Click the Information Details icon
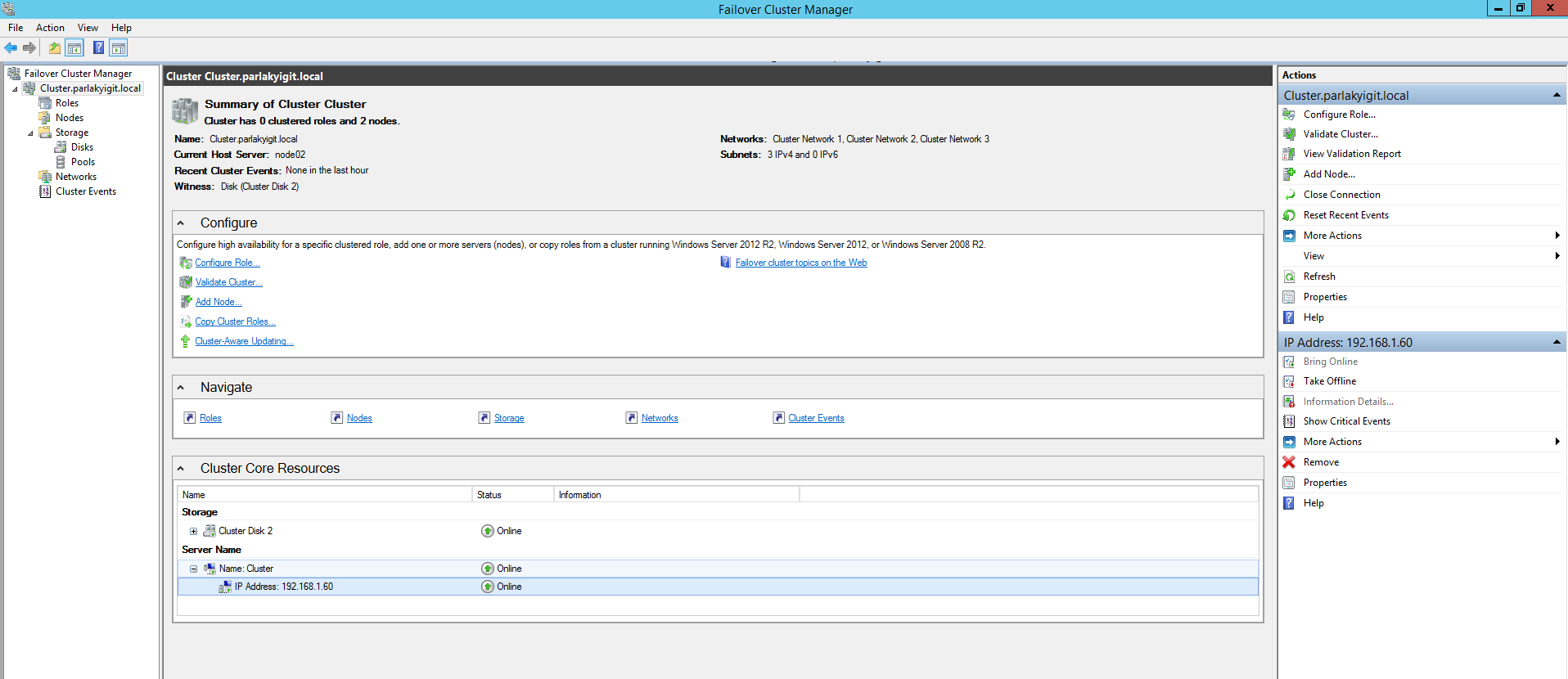1568x679 pixels. (1289, 402)
